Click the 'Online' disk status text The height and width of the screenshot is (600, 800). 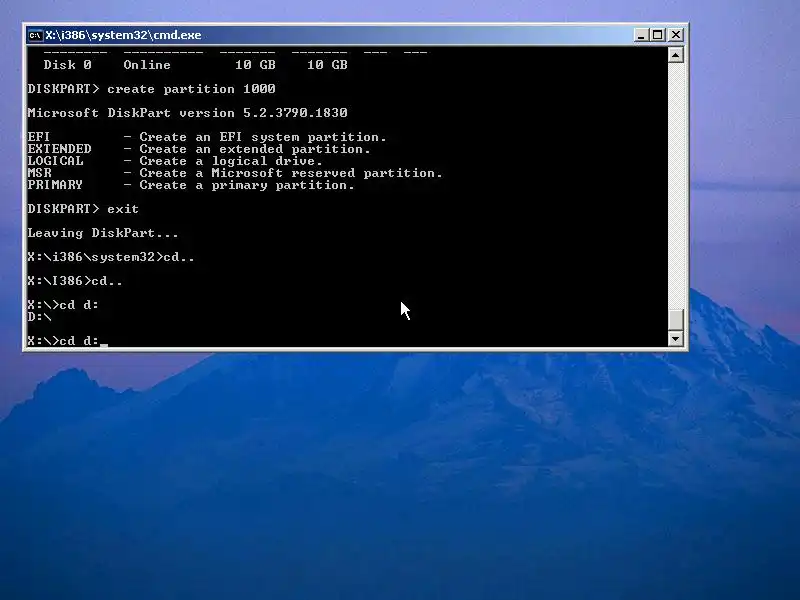coord(147,65)
